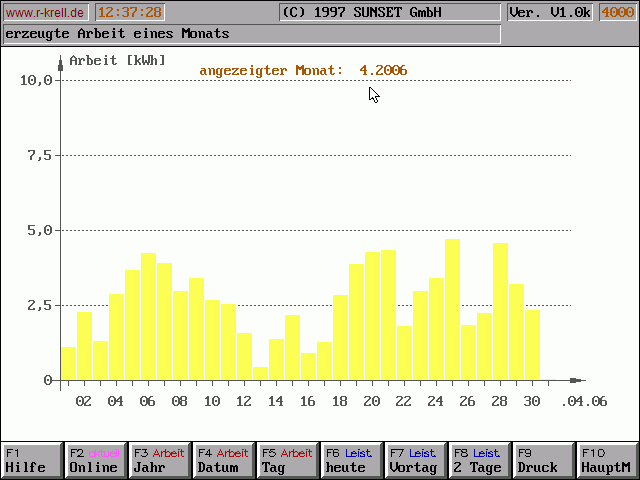This screenshot has height=480, width=640.
Task: Click the 12:37:28 clock display
Action: [130, 12]
